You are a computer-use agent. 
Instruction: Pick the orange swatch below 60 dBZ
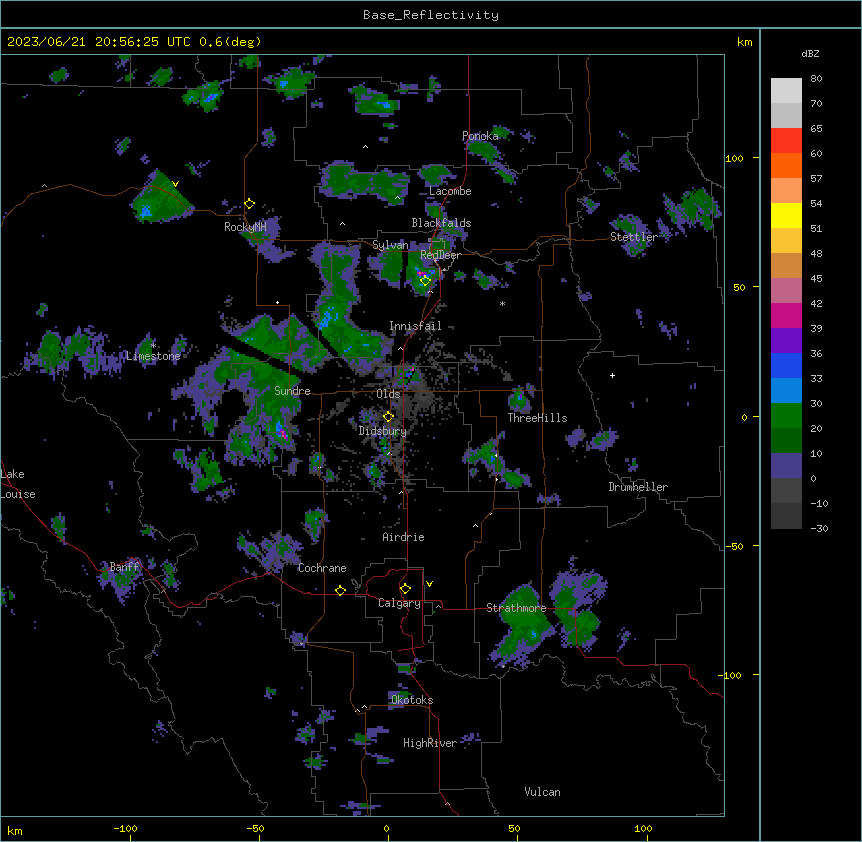click(x=786, y=165)
